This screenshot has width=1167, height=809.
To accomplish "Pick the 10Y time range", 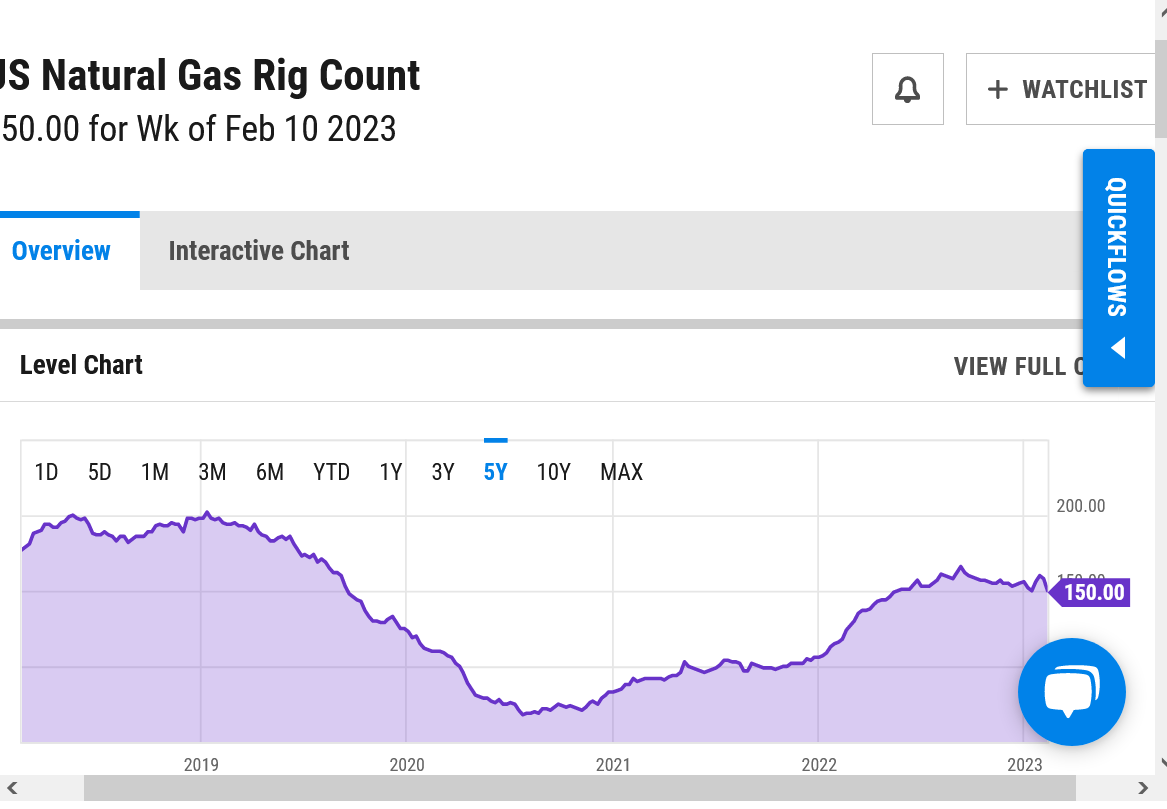I will [553, 472].
